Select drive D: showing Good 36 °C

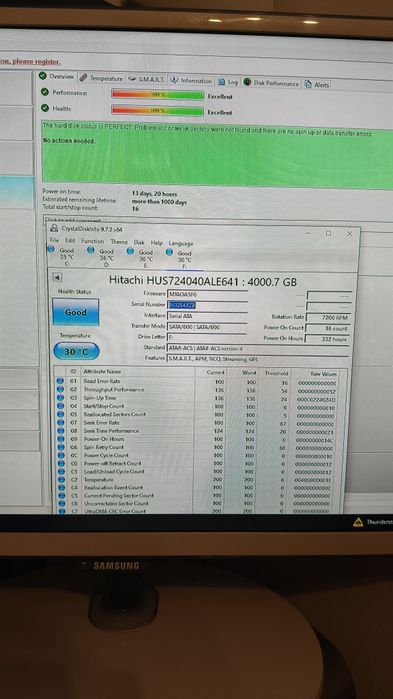[x=103, y=257]
